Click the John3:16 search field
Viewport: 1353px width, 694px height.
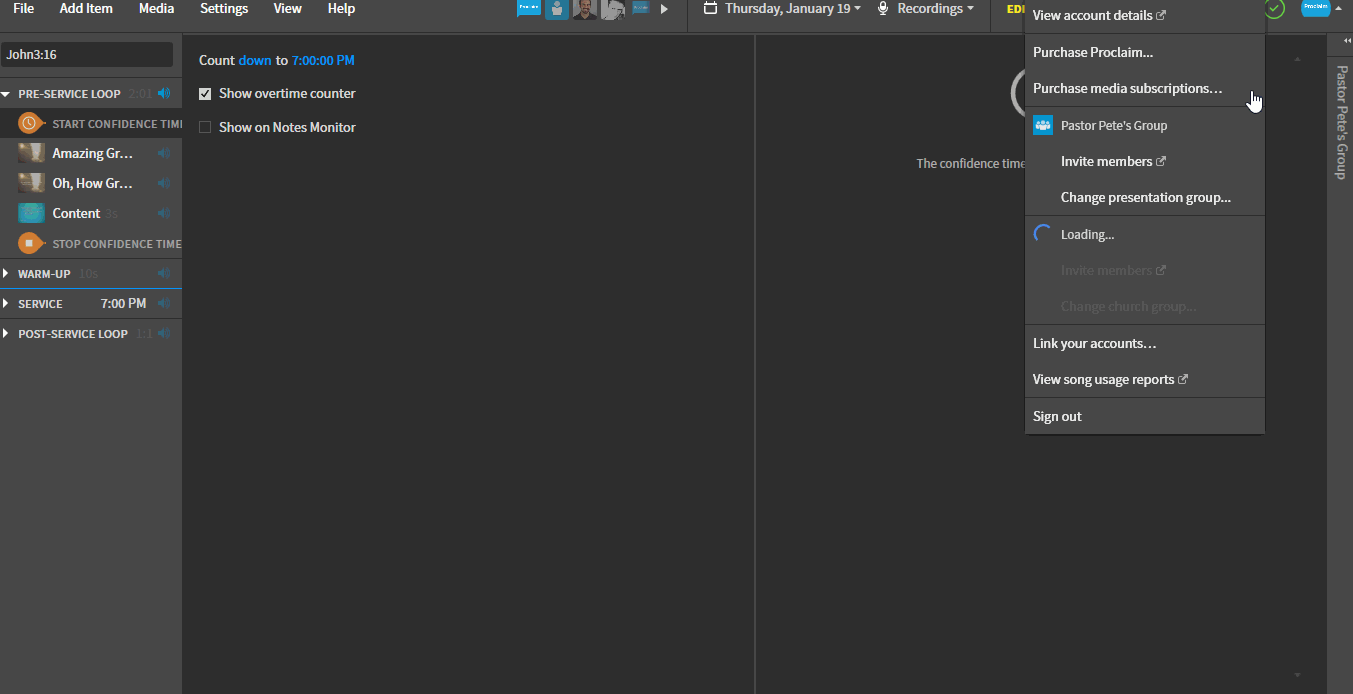point(87,54)
